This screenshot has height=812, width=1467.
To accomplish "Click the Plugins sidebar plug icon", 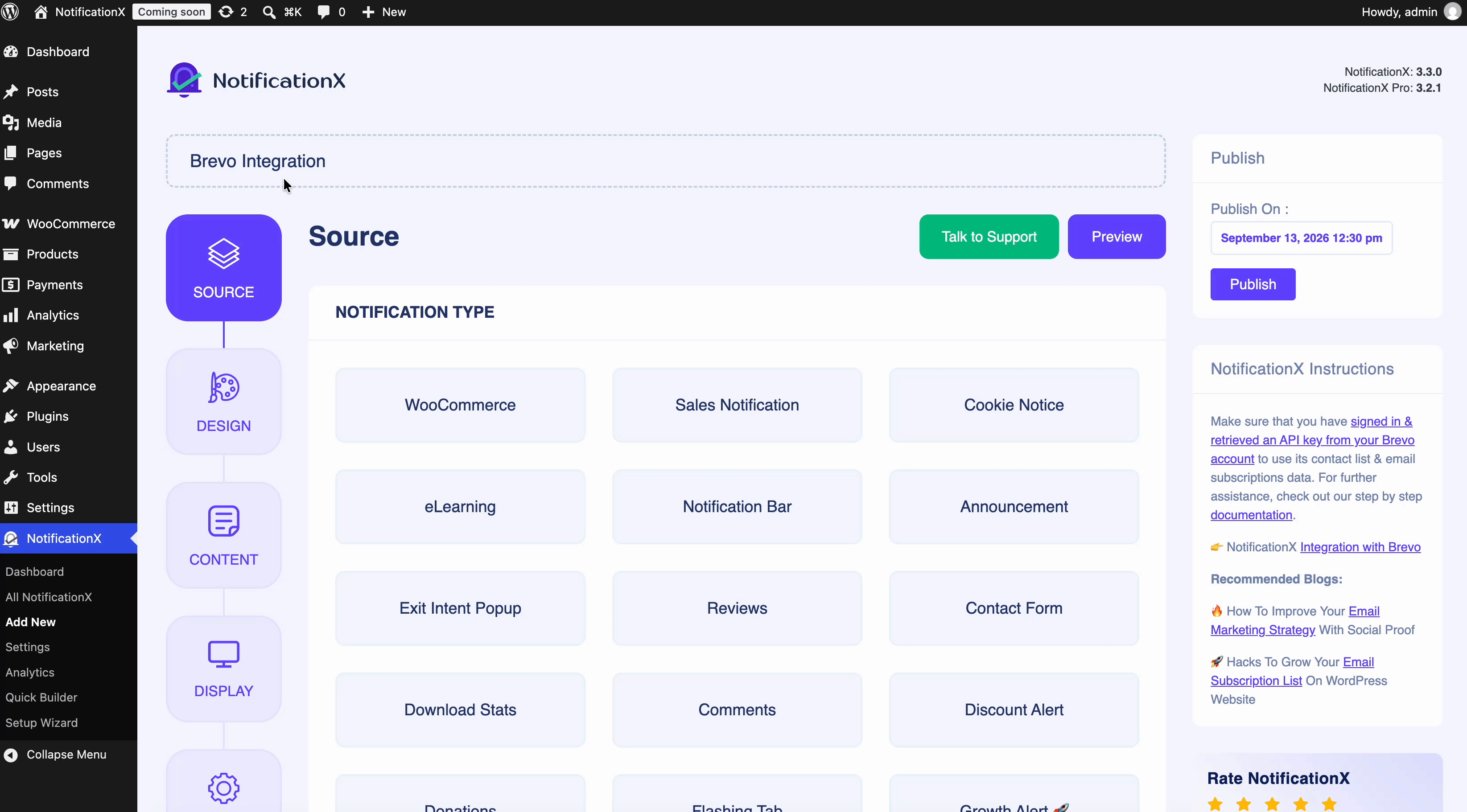I will coord(11,417).
